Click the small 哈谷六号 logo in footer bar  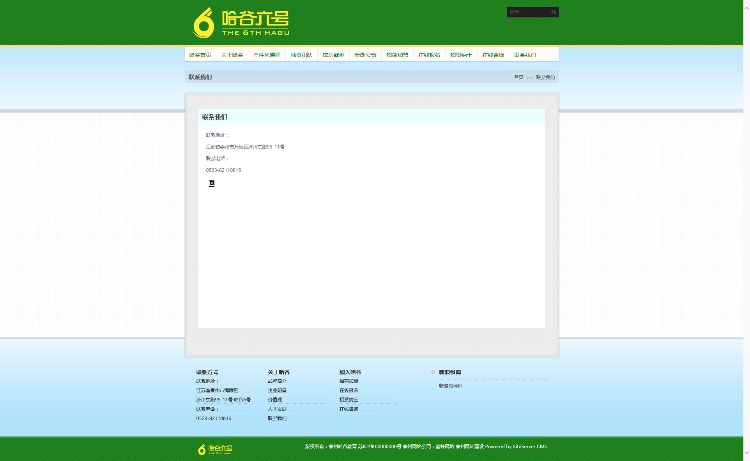(x=215, y=449)
